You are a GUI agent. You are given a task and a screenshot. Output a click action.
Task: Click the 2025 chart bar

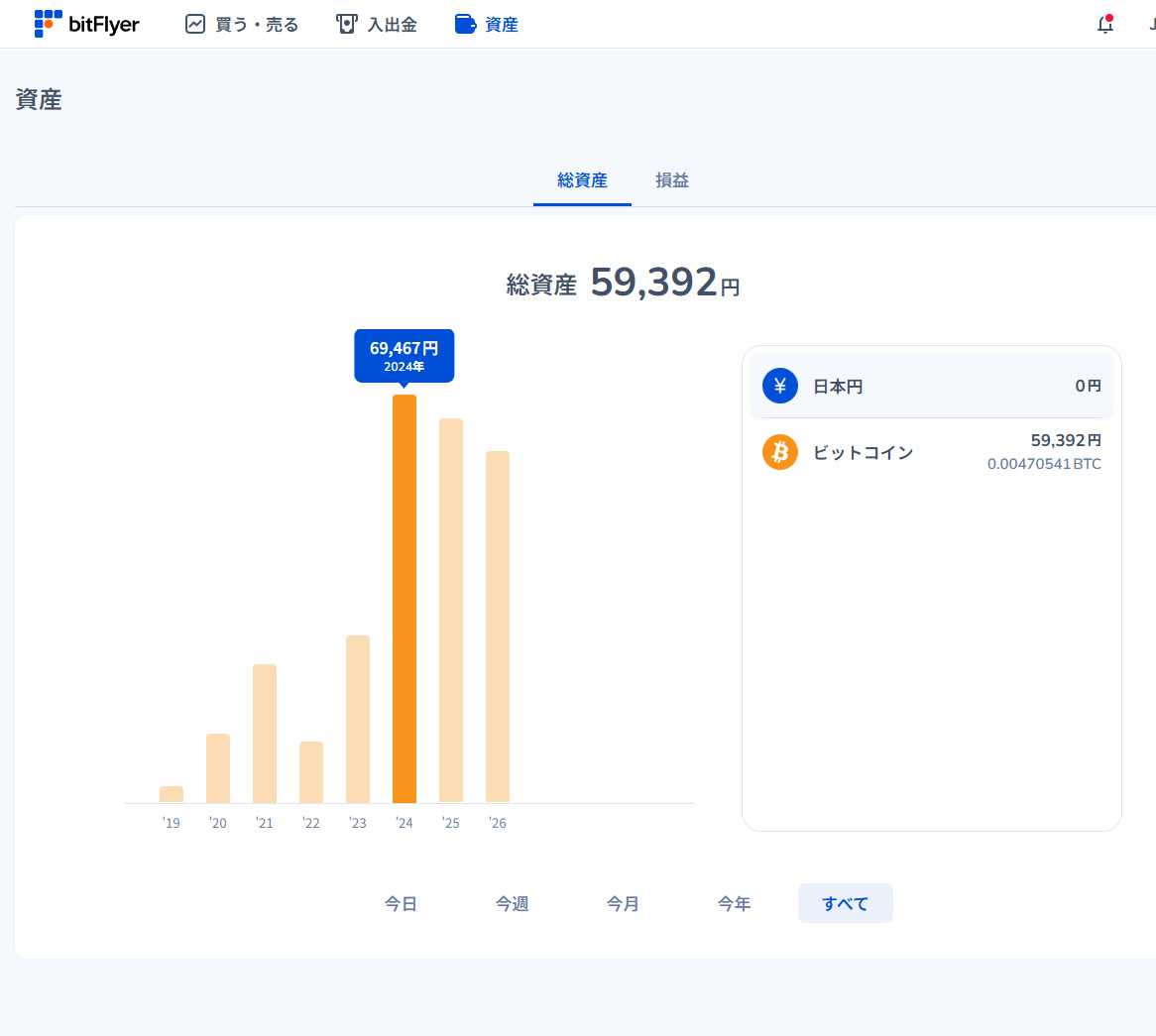coord(451,611)
